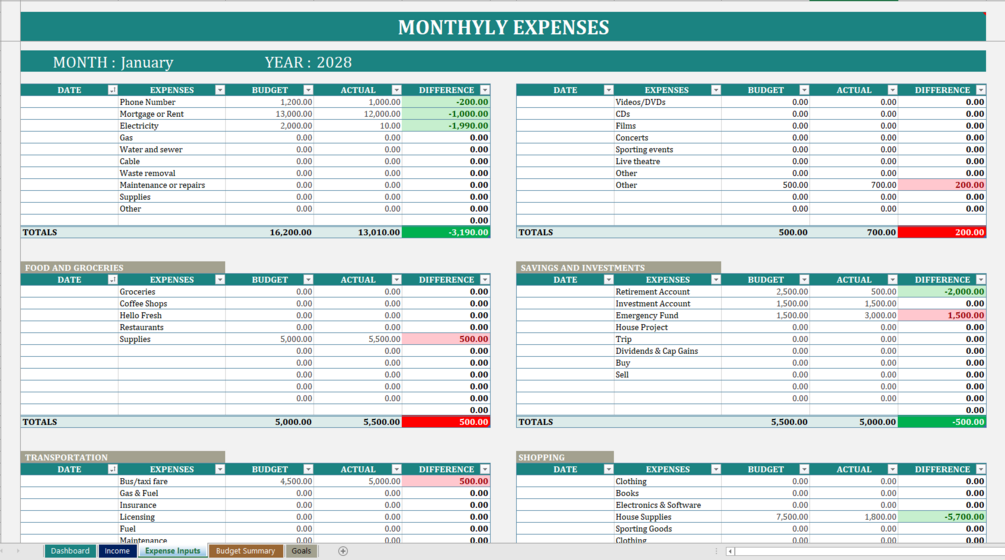Select the House Supplies -5,700.00 cell
The width and height of the screenshot is (1005, 560).
click(x=942, y=517)
